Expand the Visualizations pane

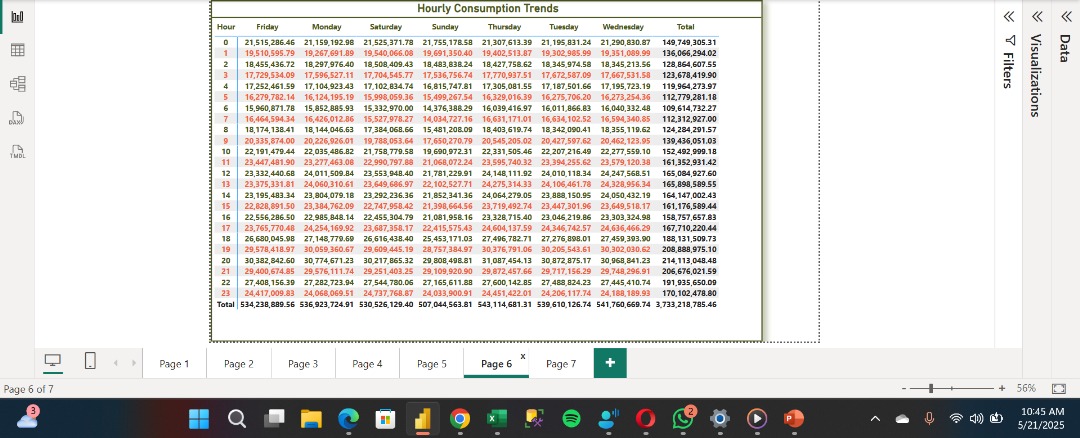pyautogui.click(x=1037, y=17)
